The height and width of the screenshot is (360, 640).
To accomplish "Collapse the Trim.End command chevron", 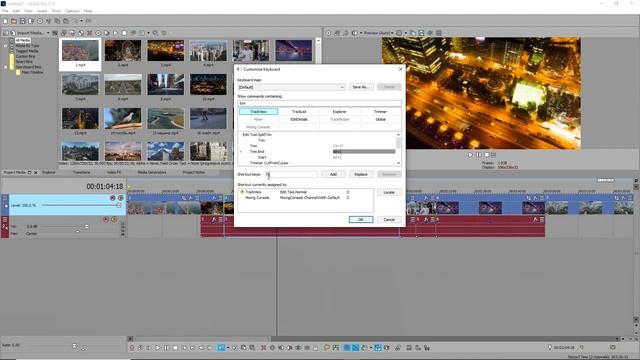I will (241, 151).
